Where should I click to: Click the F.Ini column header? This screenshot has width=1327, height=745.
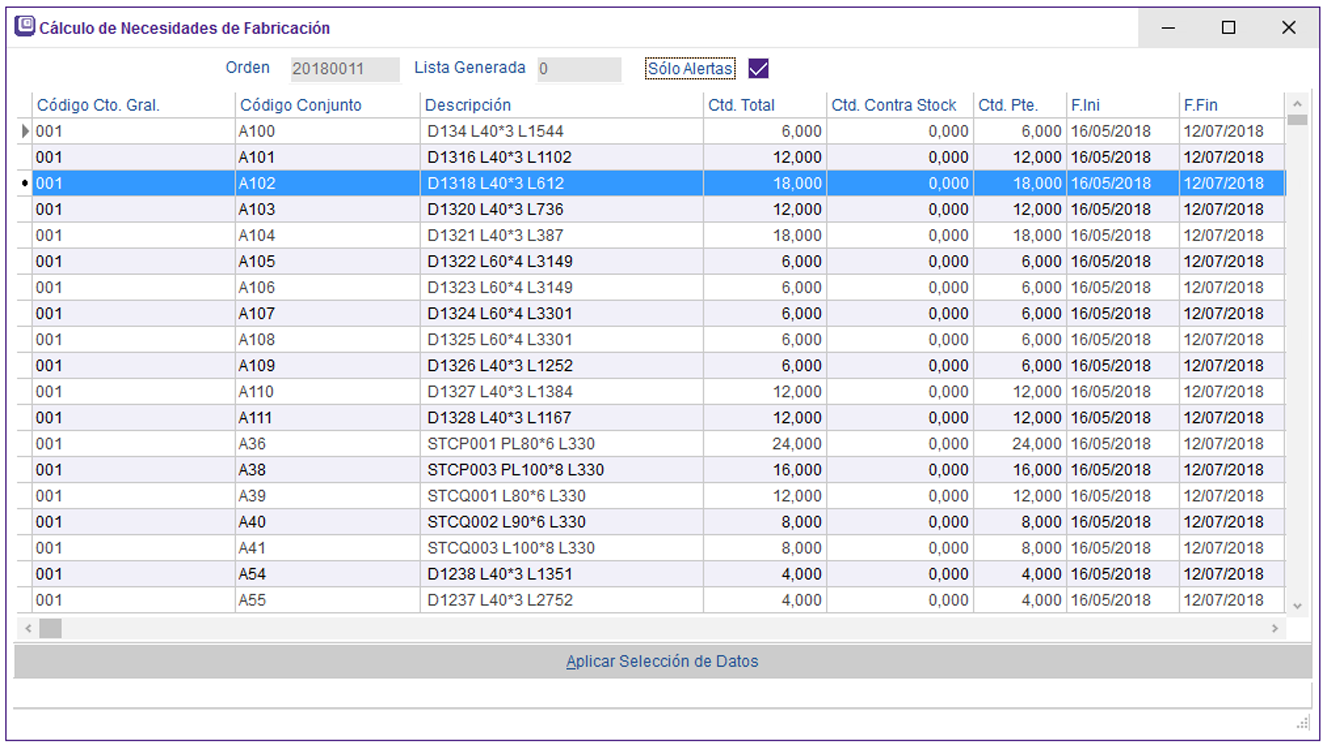(x=1085, y=105)
